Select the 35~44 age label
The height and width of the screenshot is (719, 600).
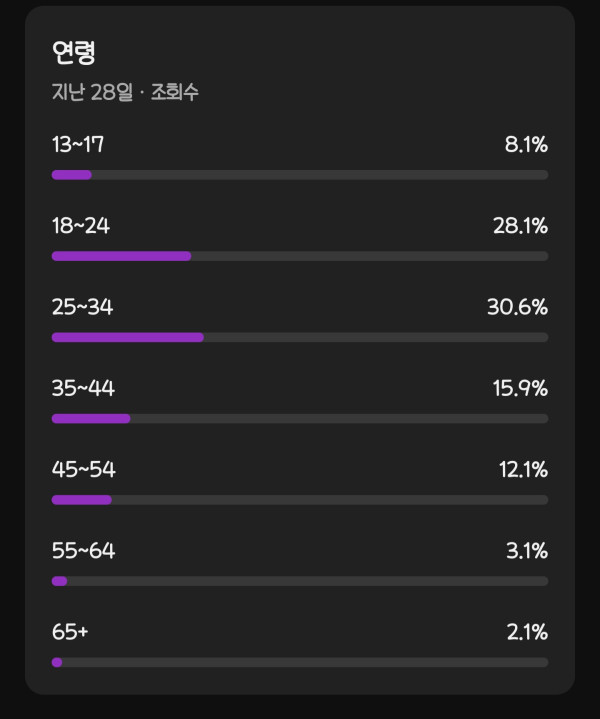[x=83, y=388]
